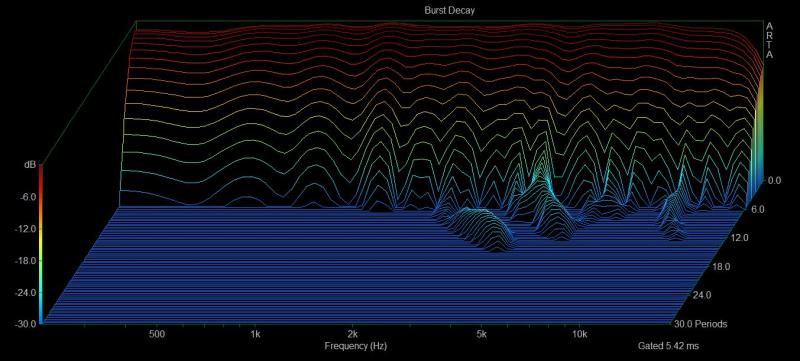Click the Gated 5.42 ms text
The image size is (800, 361).
click(x=668, y=346)
